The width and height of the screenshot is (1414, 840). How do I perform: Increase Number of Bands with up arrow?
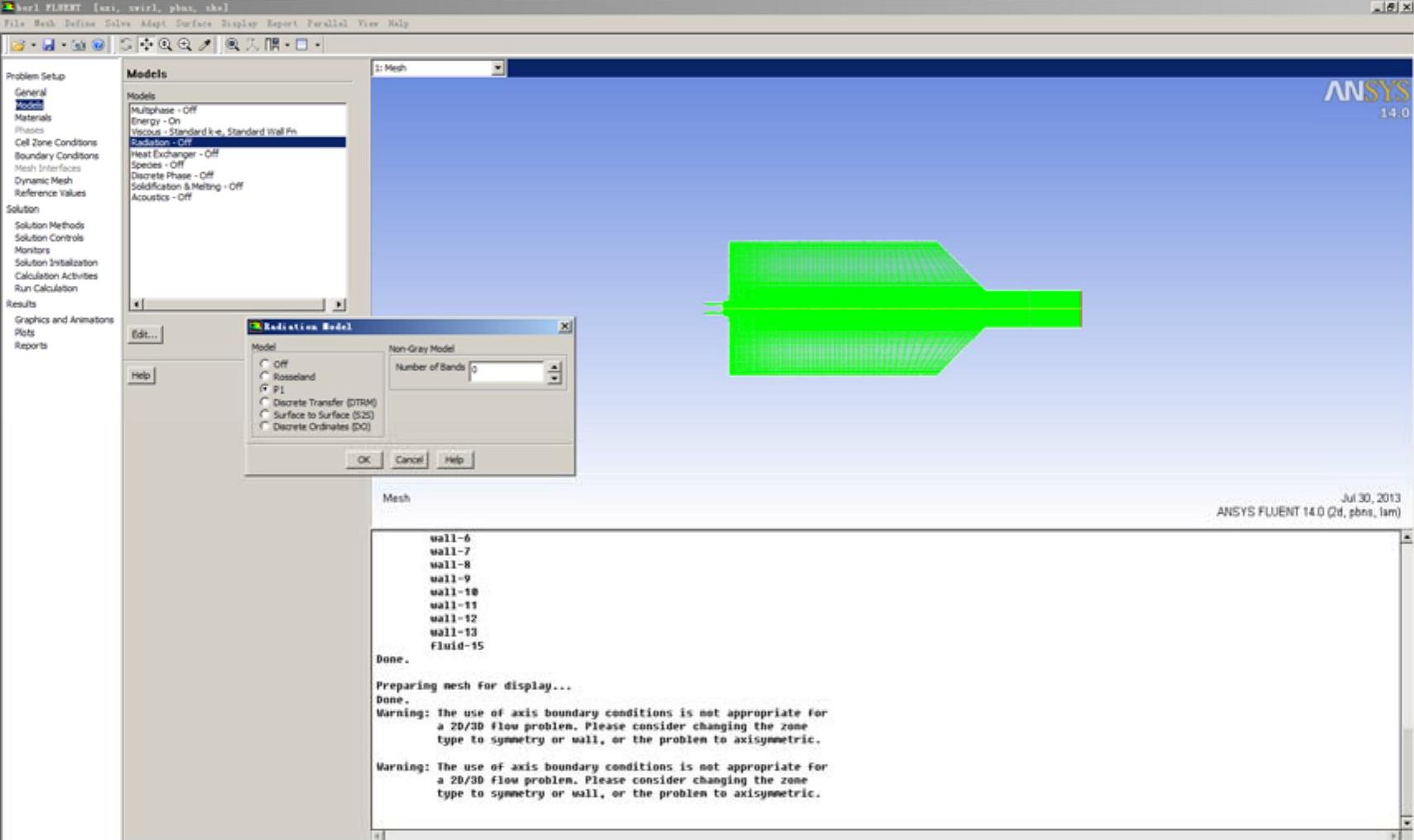click(554, 366)
